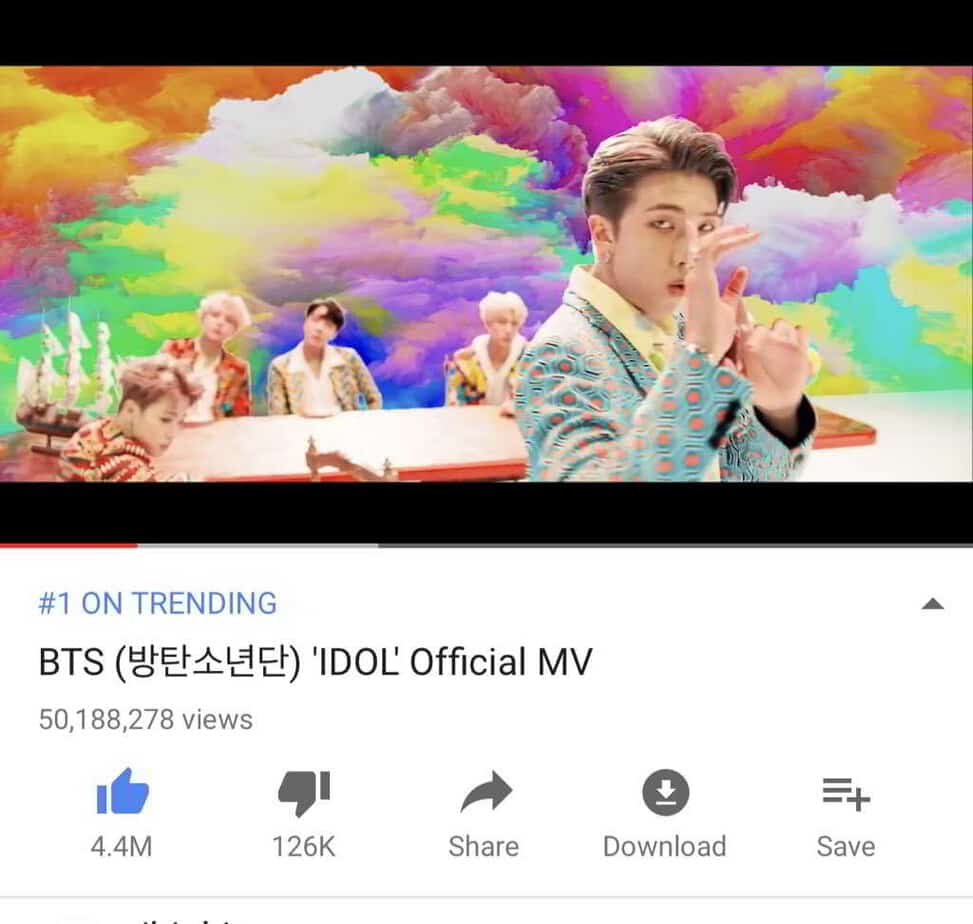Tap the BTS 'IDOL' Official MV title

click(315, 662)
